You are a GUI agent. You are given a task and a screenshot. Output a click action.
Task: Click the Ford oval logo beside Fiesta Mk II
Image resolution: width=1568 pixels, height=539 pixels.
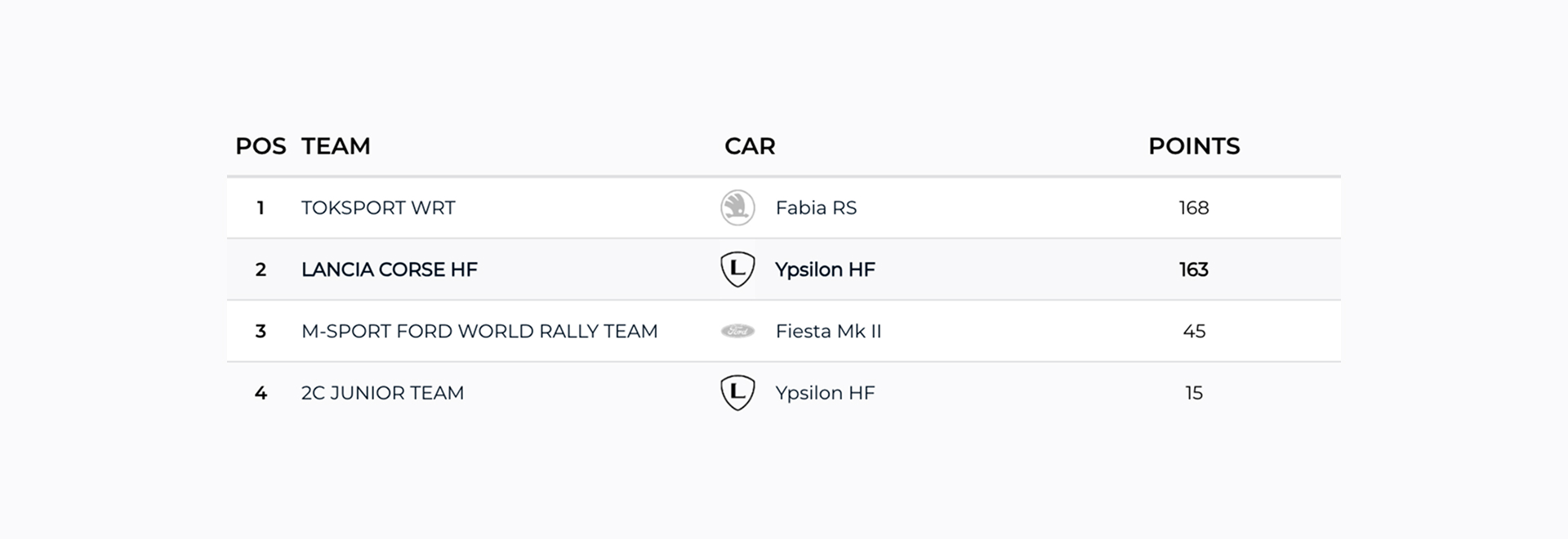[737, 331]
